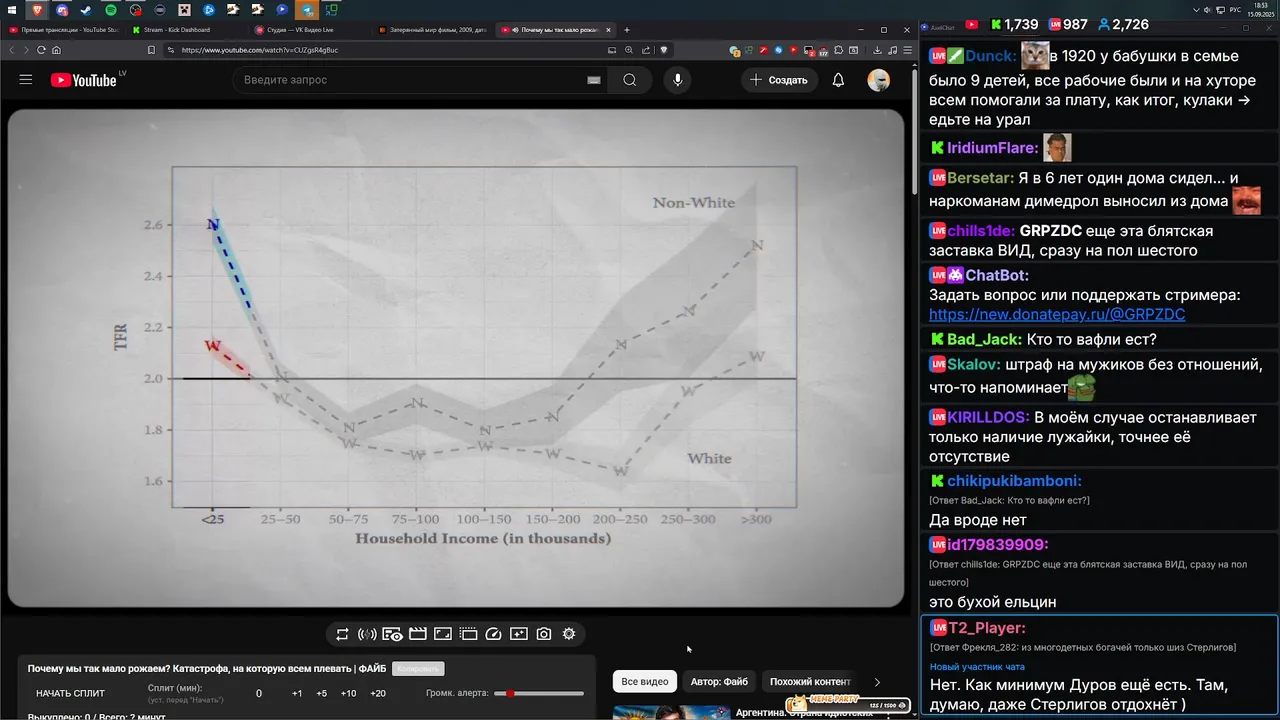Open YouTube notifications bell
The height and width of the screenshot is (720, 1280).
(838, 80)
